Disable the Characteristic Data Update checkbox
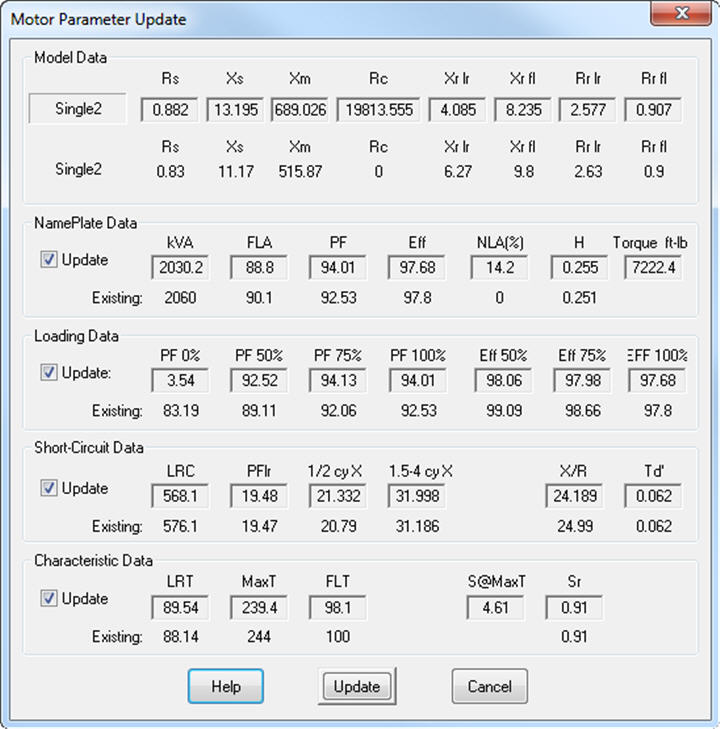720x729 pixels. (49, 599)
